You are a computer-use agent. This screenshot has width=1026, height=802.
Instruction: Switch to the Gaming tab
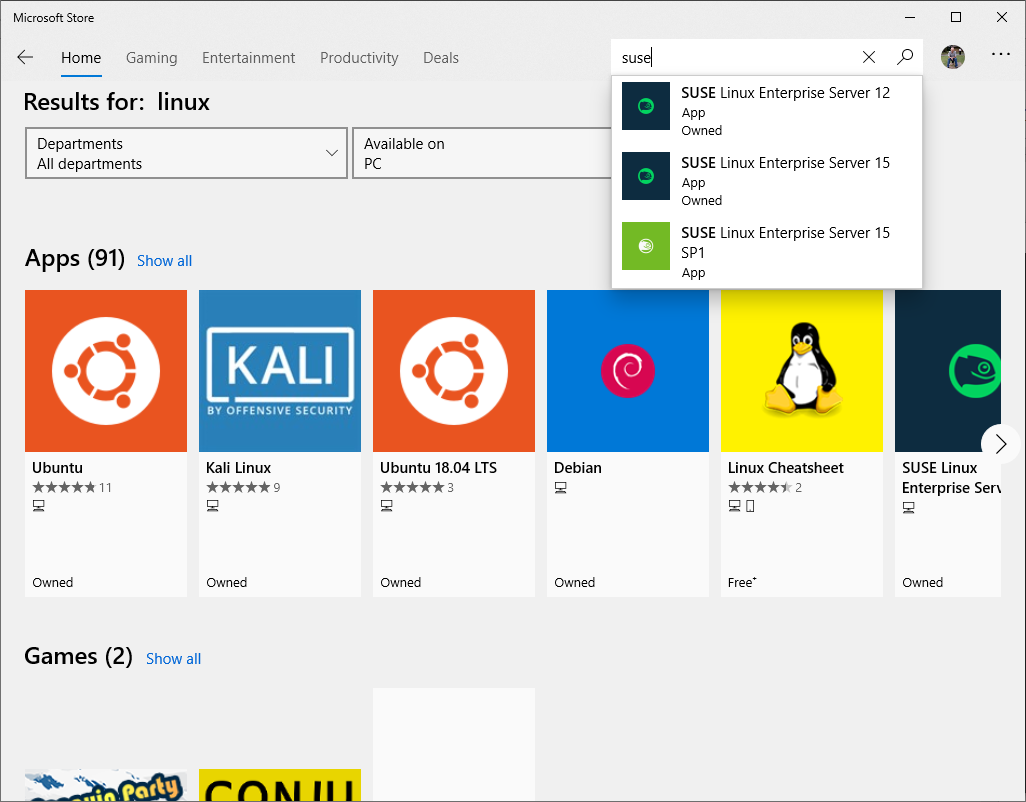[x=152, y=58]
